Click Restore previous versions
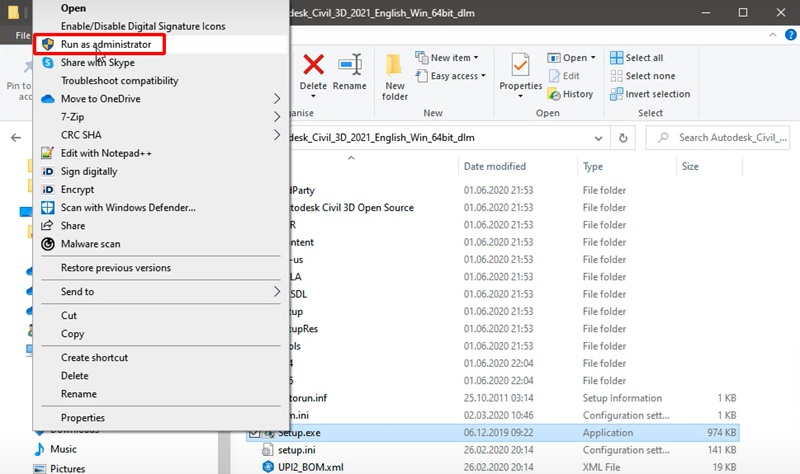800x474 pixels. tap(160, 268)
